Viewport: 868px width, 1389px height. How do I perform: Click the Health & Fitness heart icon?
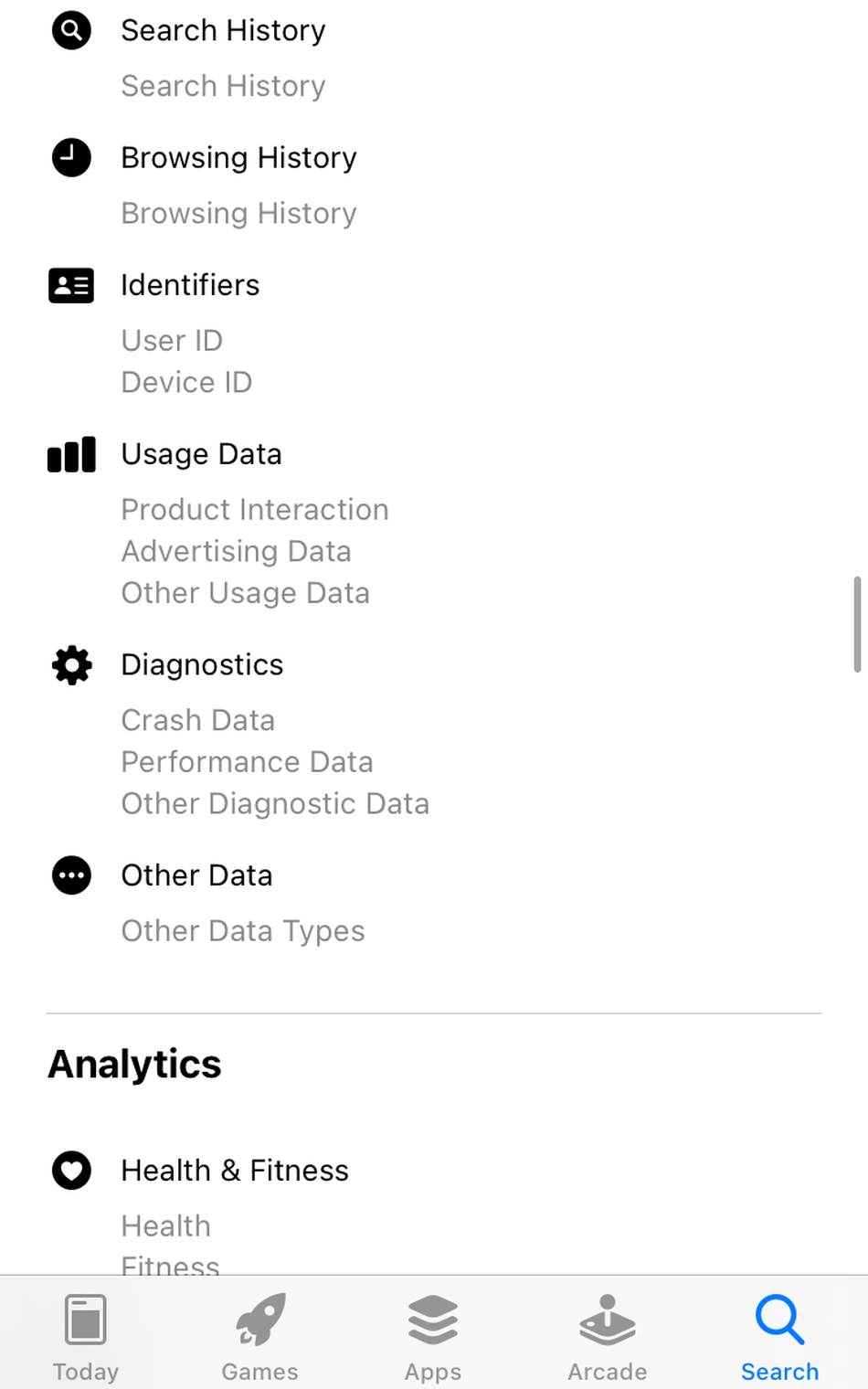click(71, 1171)
